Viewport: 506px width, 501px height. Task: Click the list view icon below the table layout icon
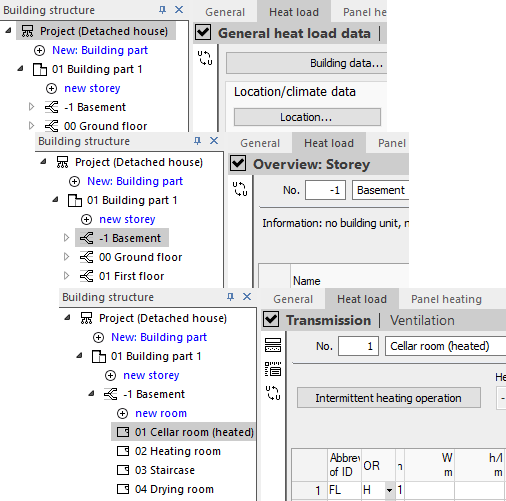coord(273,369)
